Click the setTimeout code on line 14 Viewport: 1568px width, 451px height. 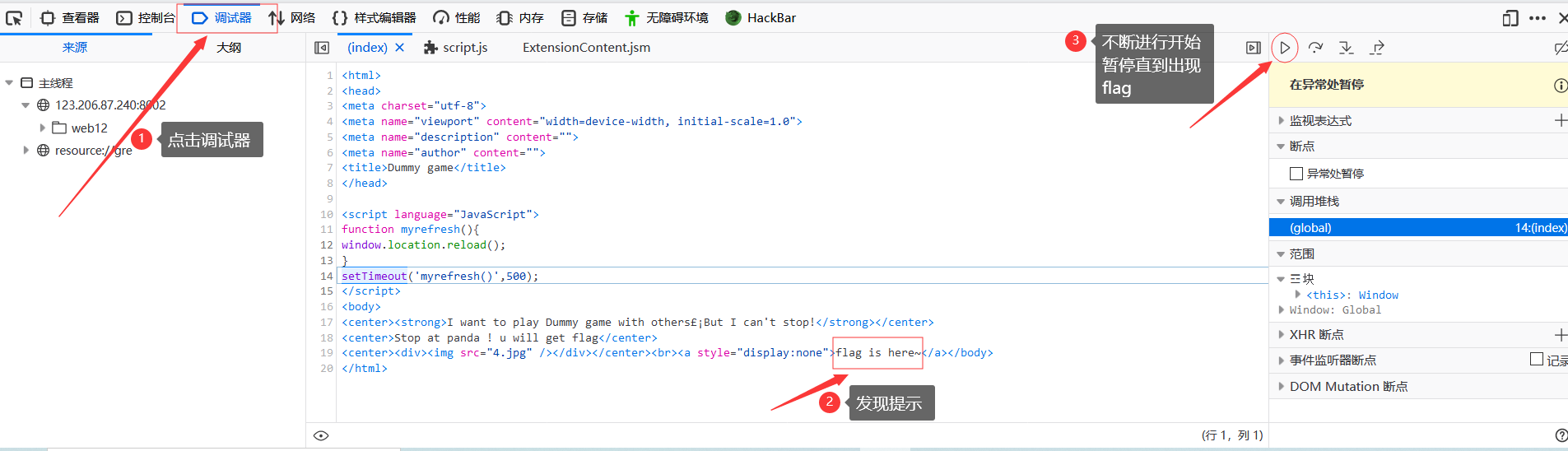point(440,277)
